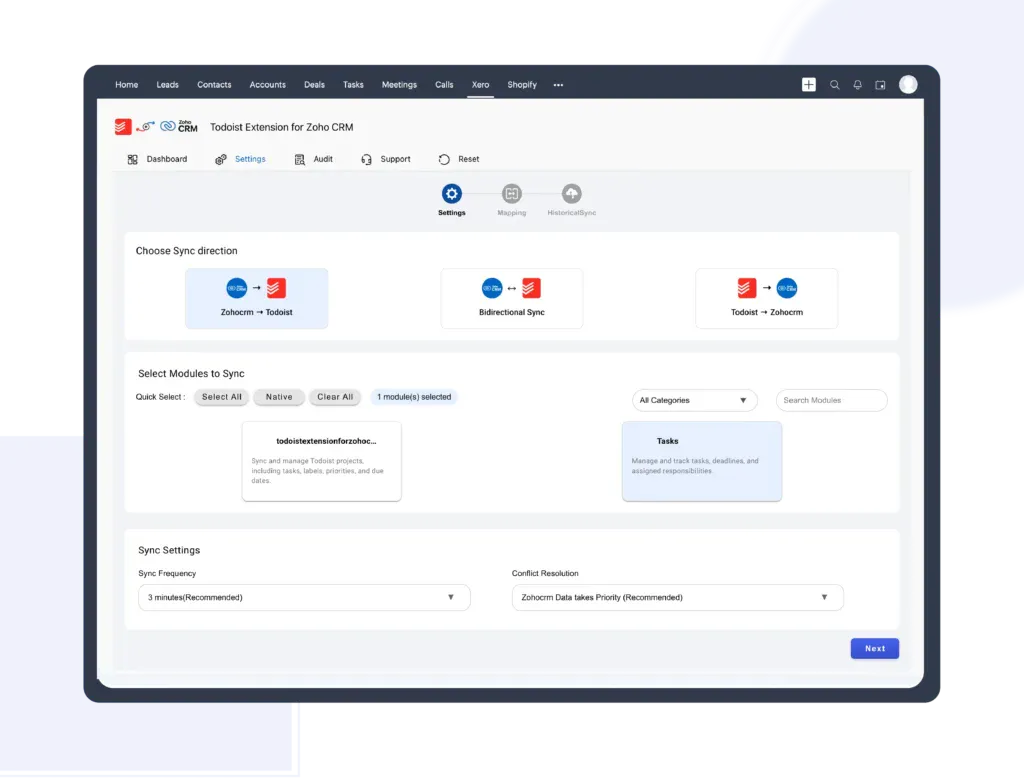Screen dimensions: 1024x778
Task: Open the Xero tab
Action: coord(481,85)
